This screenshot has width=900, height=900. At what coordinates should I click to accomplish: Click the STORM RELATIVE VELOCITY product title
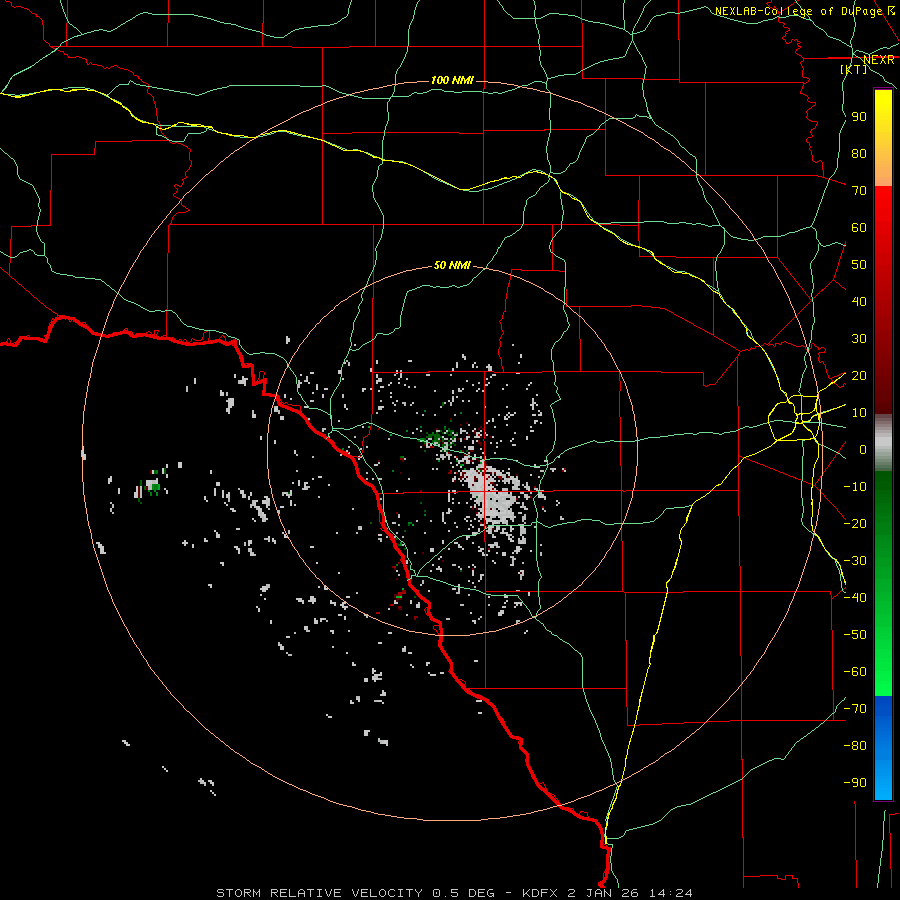[319, 893]
